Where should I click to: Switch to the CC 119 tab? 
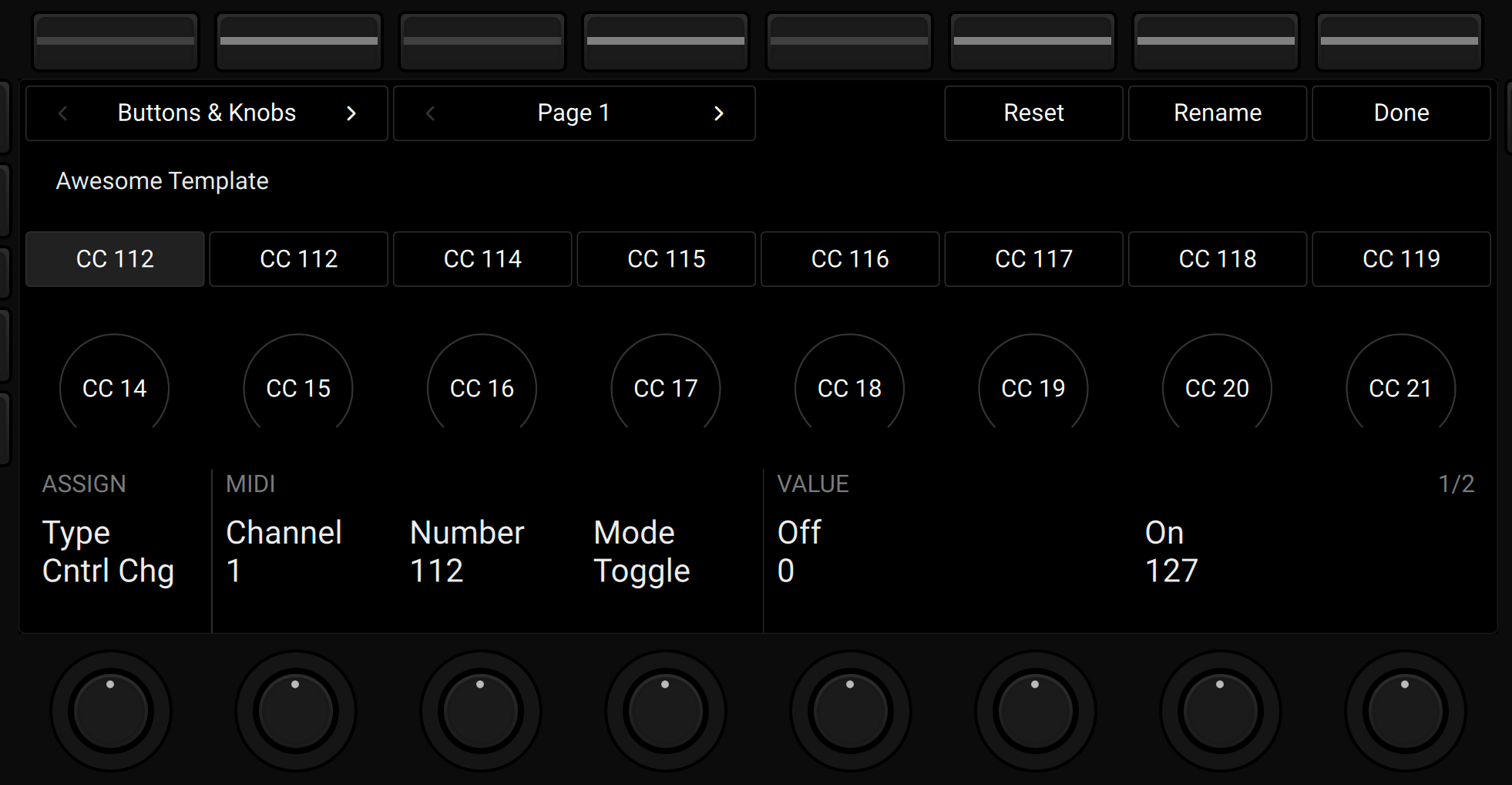(x=1401, y=259)
